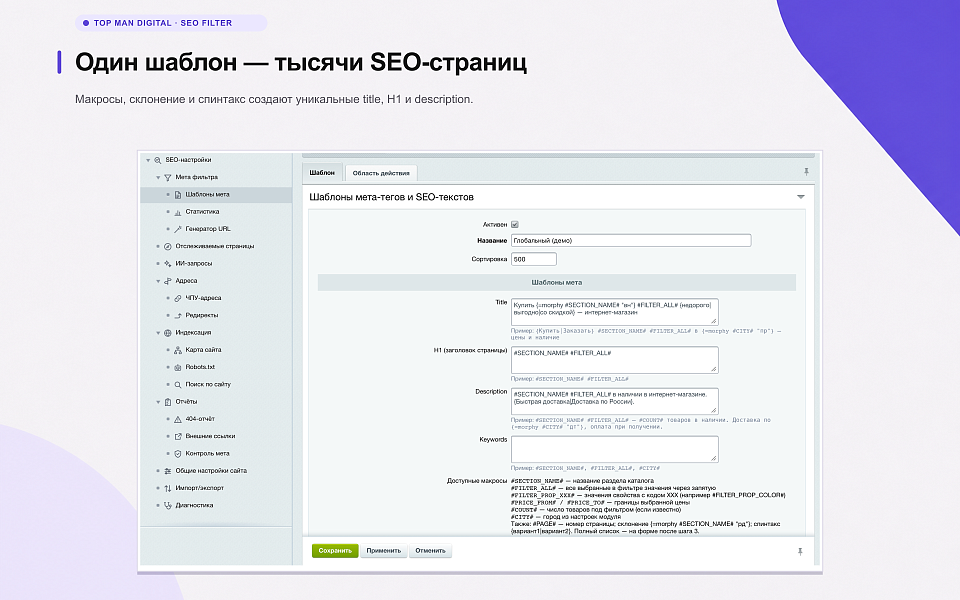
Task: Click the Применить button
Action: pyautogui.click(x=383, y=551)
